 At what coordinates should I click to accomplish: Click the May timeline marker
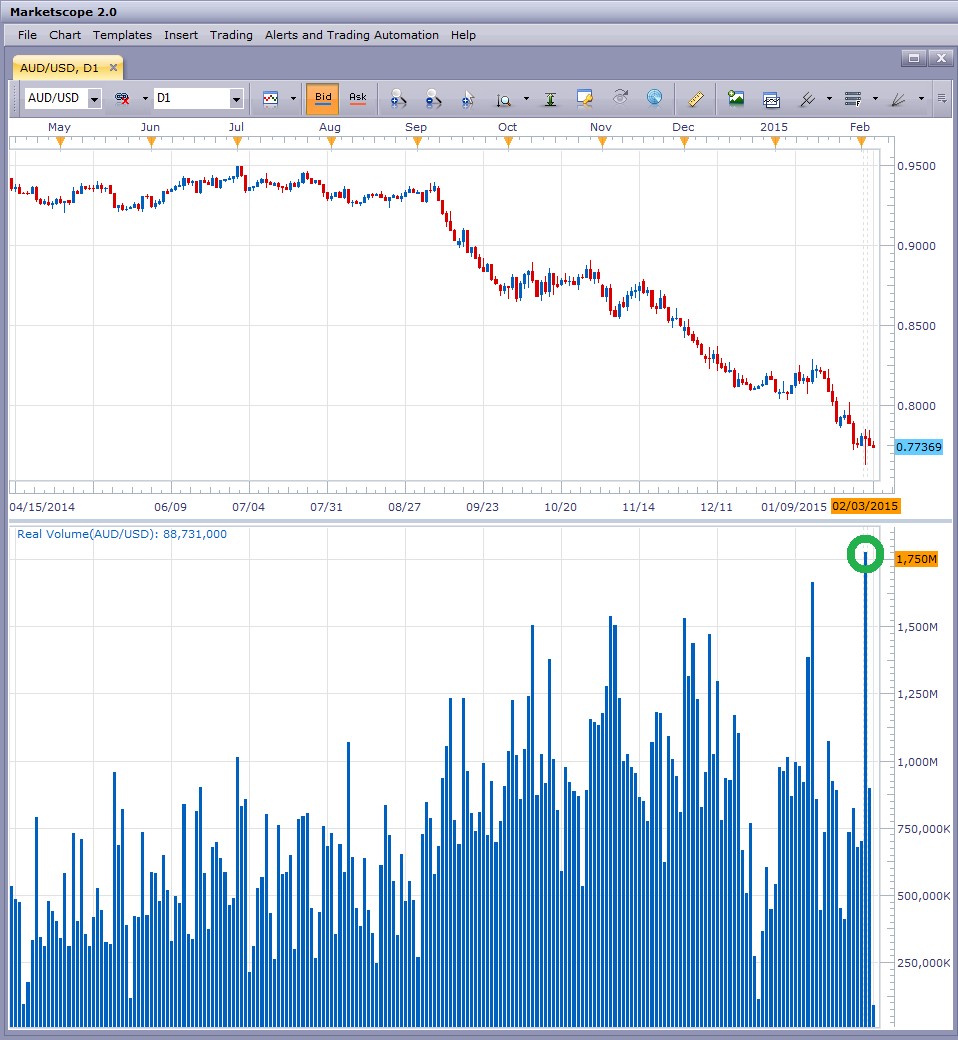coord(60,141)
